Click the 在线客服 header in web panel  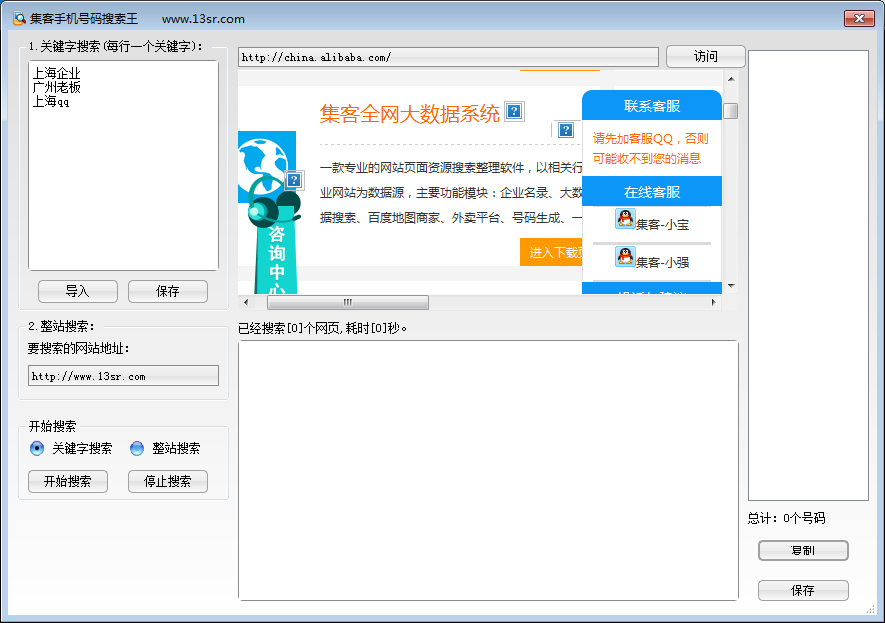click(x=652, y=192)
